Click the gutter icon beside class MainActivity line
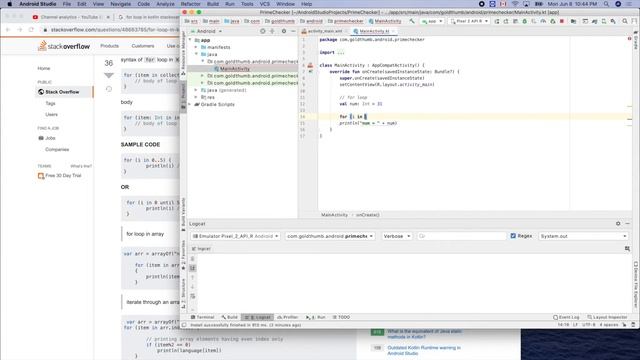The width and height of the screenshot is (640, 360). click(310, 65)
